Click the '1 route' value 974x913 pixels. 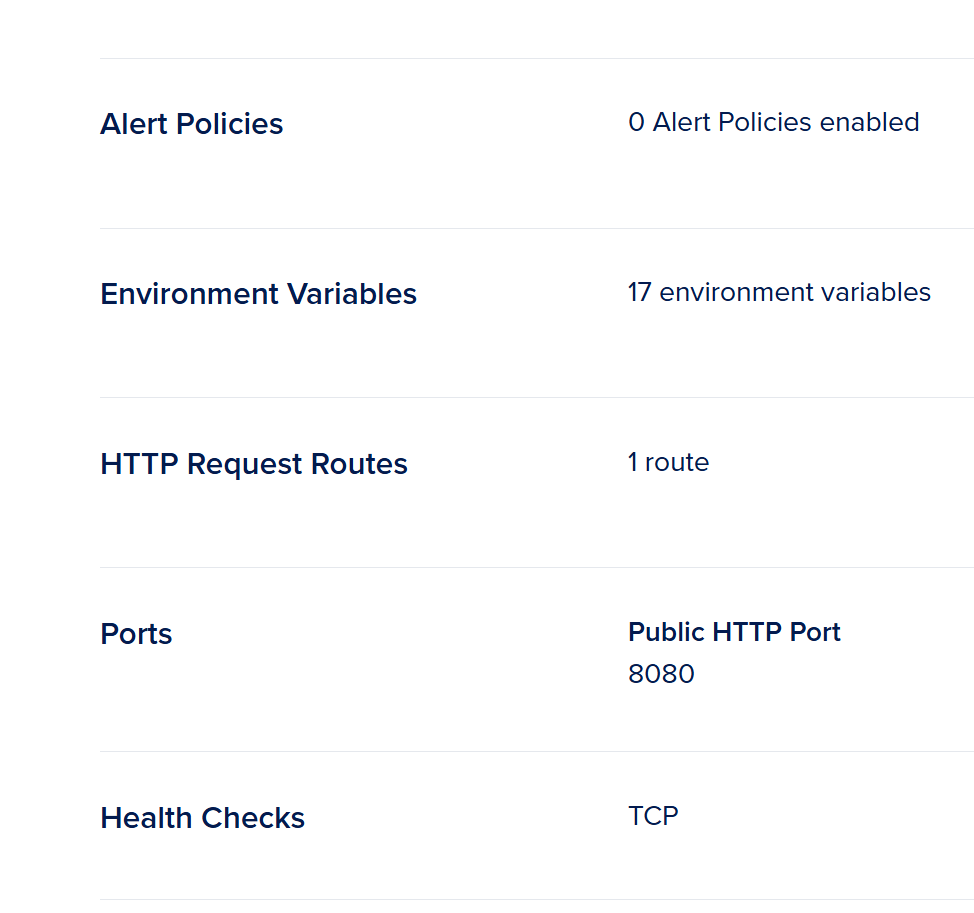tap(668, 462)
